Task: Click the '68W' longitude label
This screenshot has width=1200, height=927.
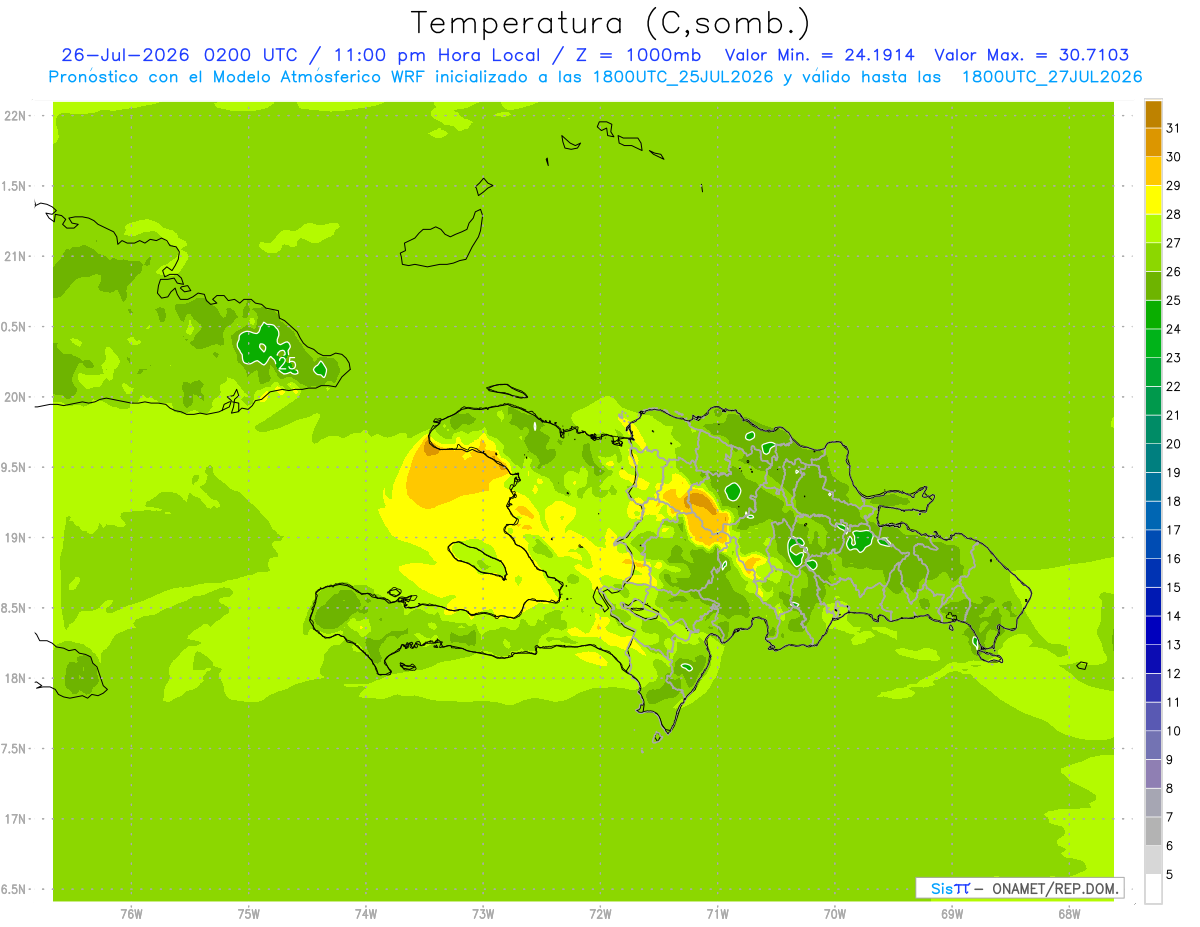Action: [x=1069, y=912]
